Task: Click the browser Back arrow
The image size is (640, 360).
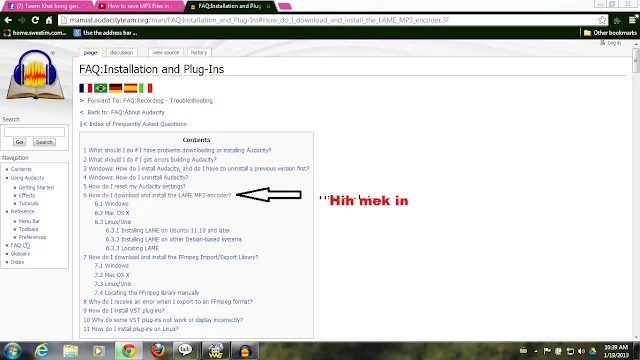Action: click(8, 20)
